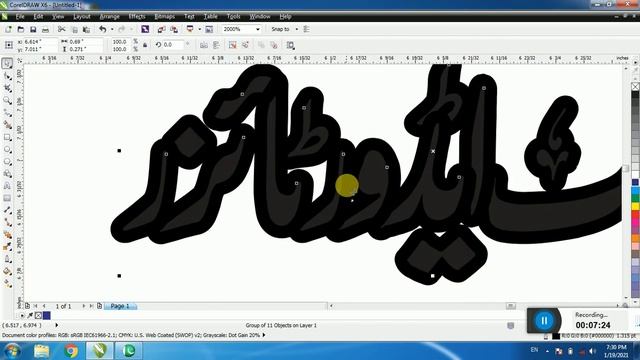
Task: Select the Polygon tool in the toolbox
Action: click(x=7, y=162)
